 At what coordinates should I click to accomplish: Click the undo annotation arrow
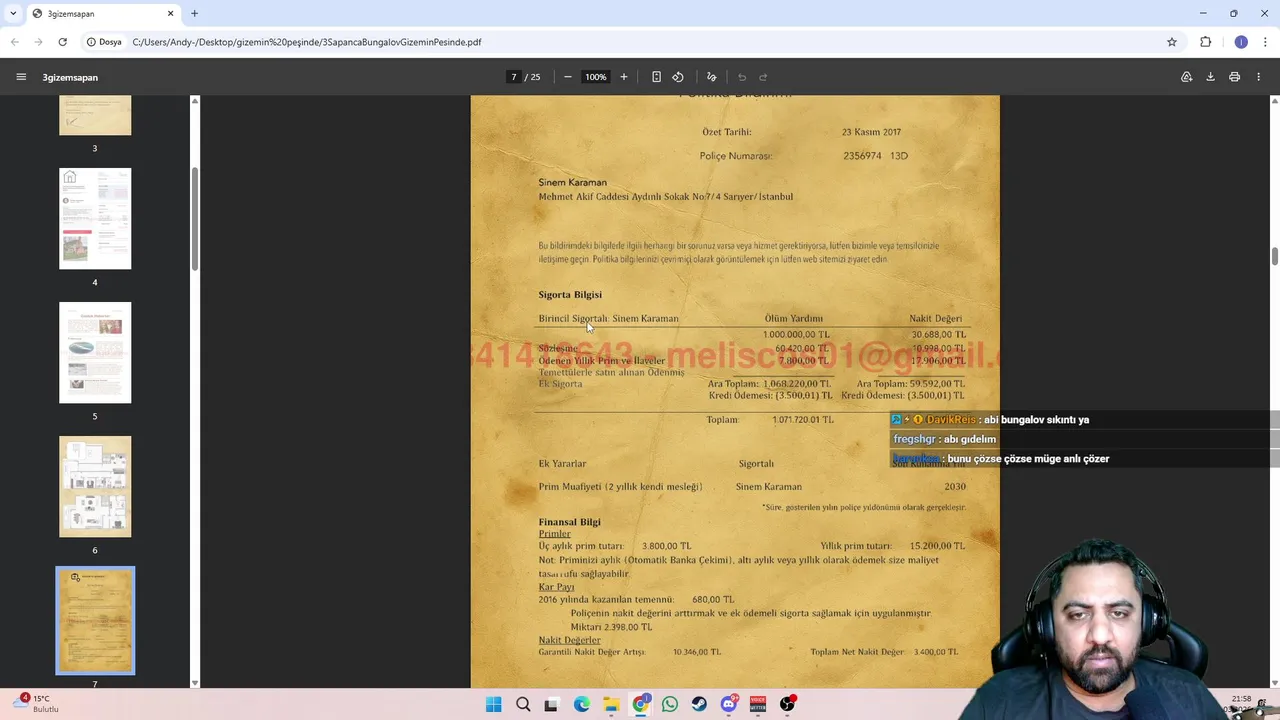(x=742, y=77)
